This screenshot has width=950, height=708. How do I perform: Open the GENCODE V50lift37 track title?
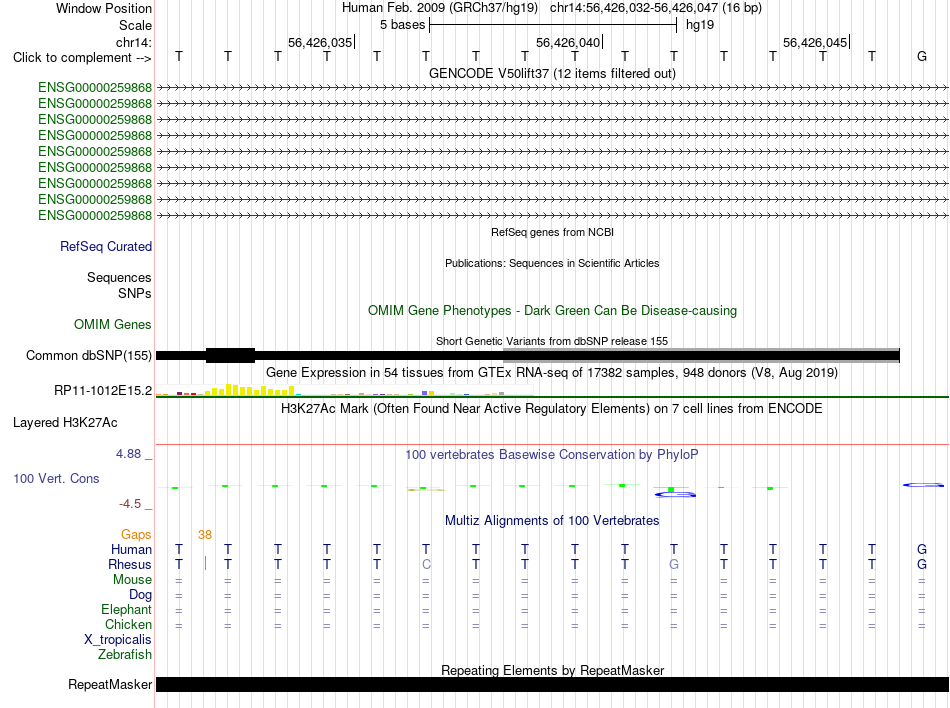click(x=552, y=73)
